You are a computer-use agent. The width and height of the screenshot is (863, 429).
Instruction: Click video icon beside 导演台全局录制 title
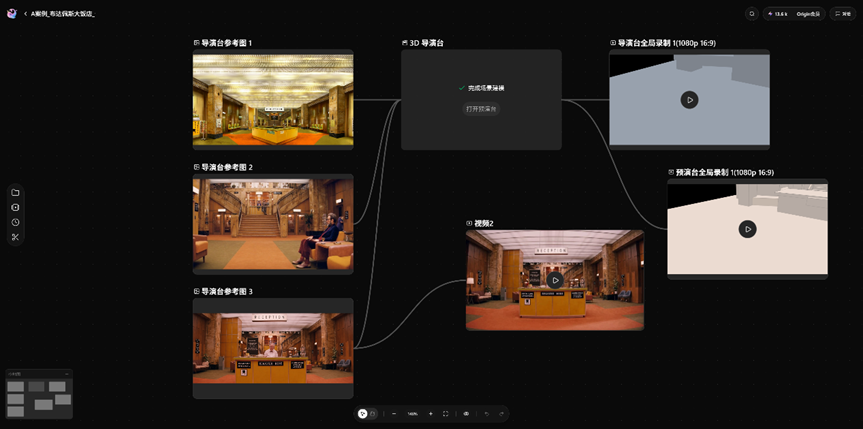point(613,42)
